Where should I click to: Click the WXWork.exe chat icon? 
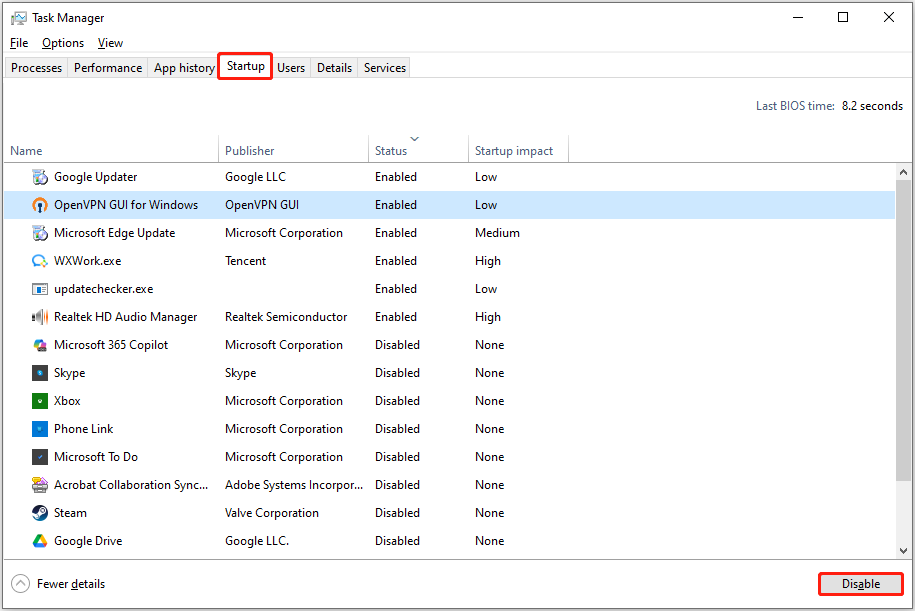tap(40, 261)
